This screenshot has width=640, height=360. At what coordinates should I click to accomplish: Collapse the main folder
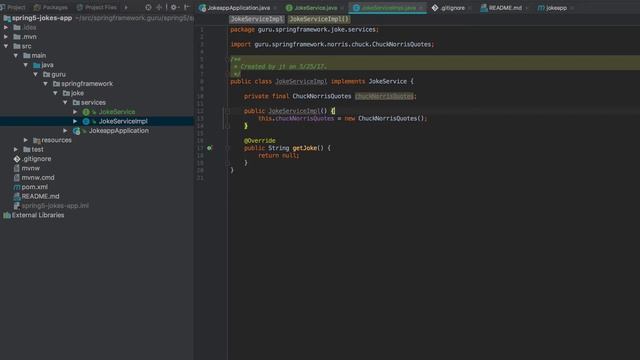point(16,56)
